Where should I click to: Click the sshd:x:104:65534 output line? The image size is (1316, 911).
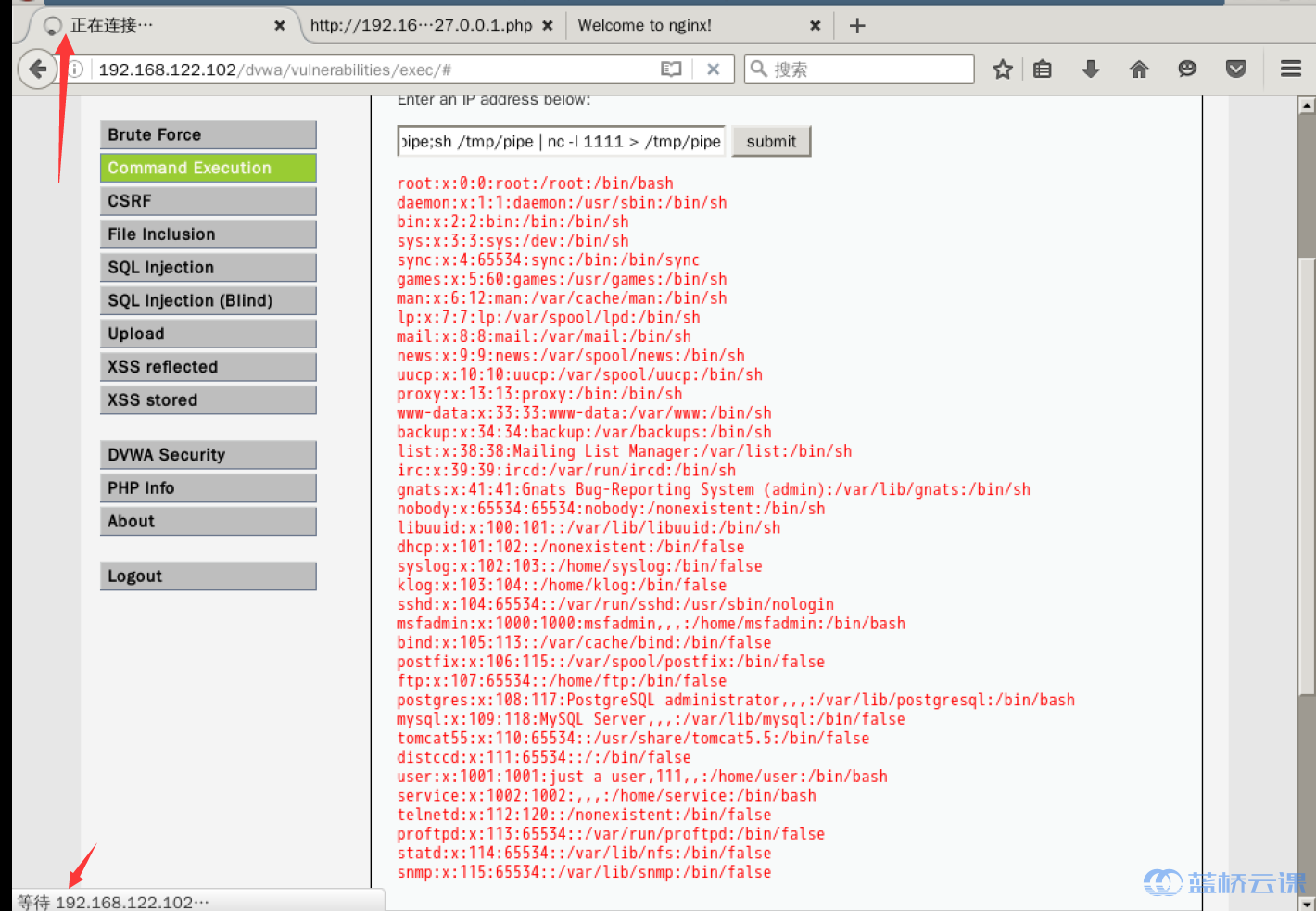coord(615,604)
